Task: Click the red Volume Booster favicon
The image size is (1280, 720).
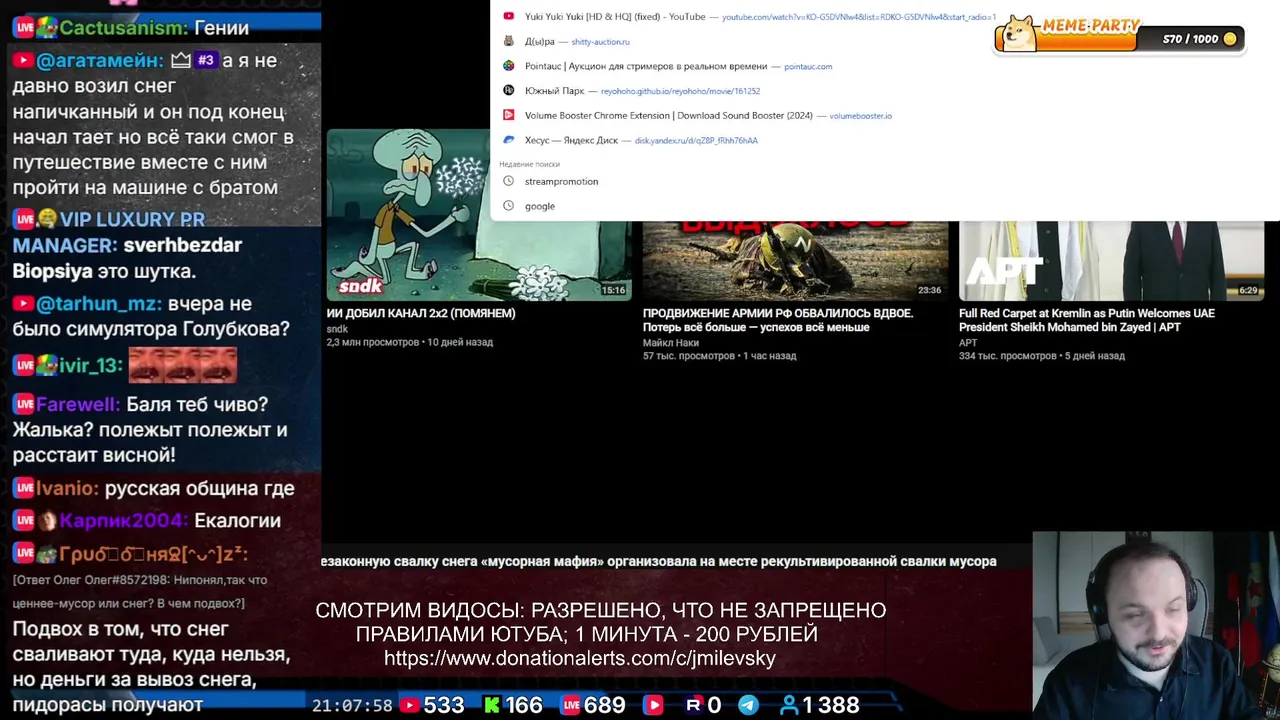Action: (x=508, y=116)
